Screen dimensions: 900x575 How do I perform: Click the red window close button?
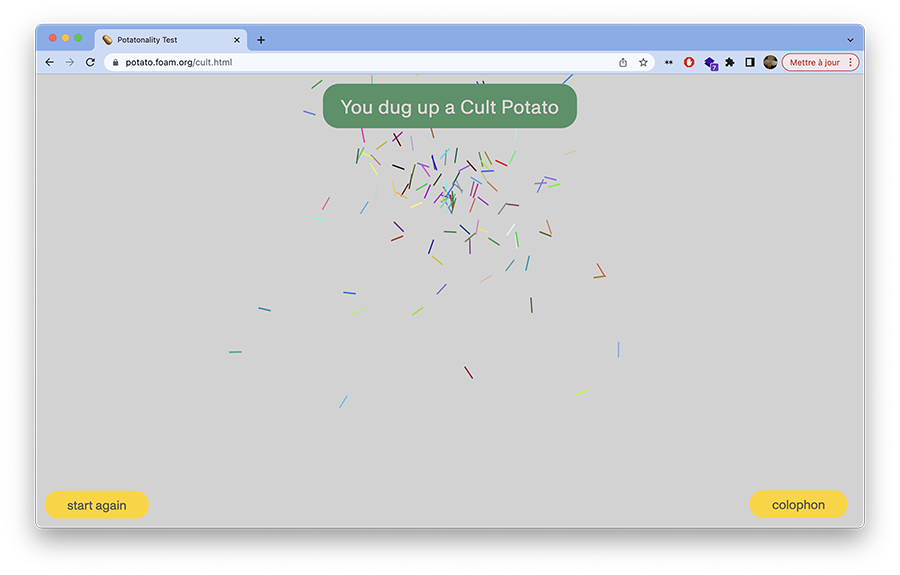click(53, 38)
